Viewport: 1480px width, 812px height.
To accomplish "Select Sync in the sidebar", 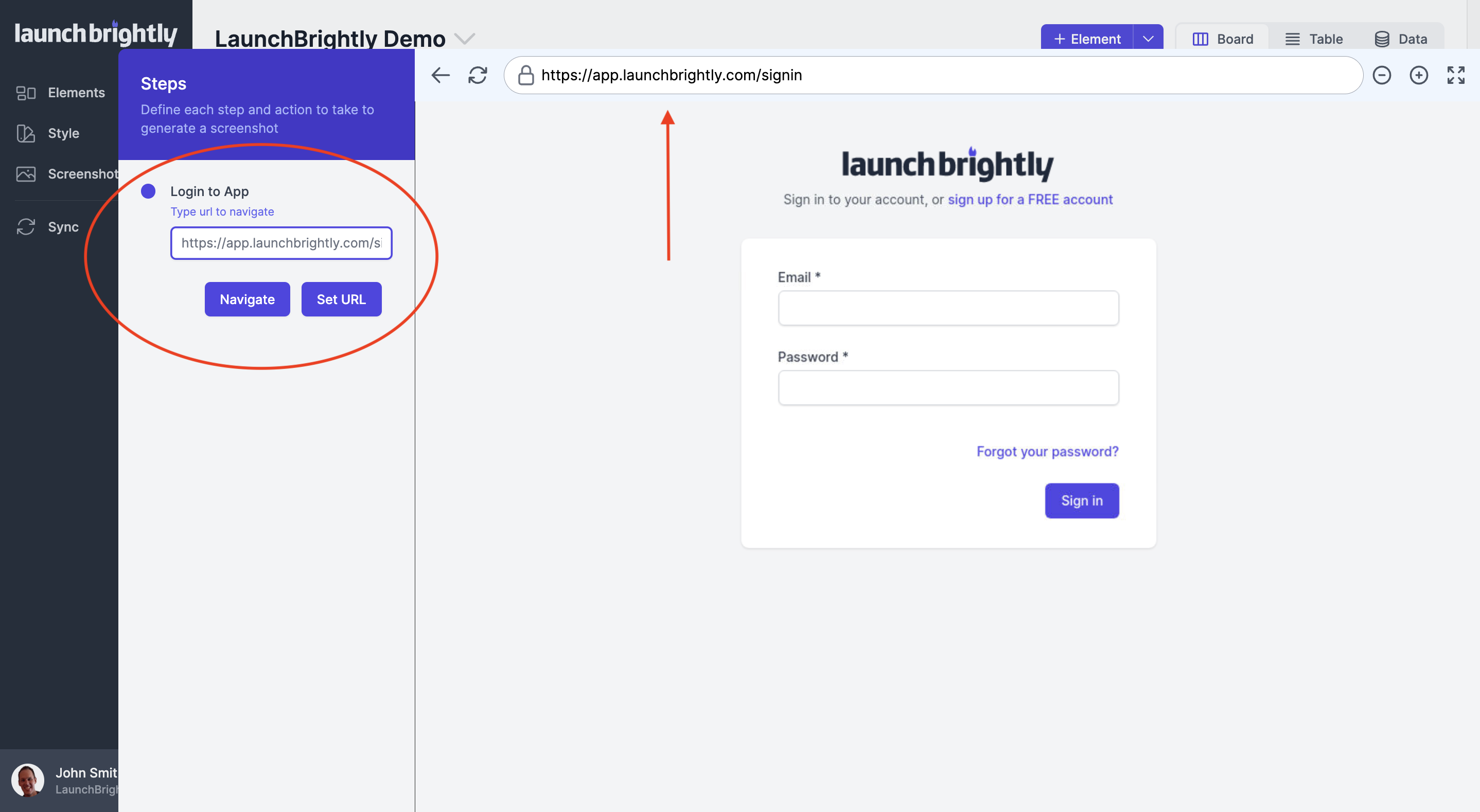I will click(62, 226).
